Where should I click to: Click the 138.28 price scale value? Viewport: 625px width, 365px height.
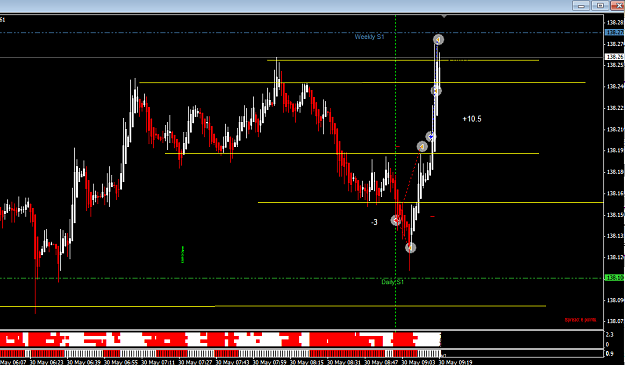(615, 23)
